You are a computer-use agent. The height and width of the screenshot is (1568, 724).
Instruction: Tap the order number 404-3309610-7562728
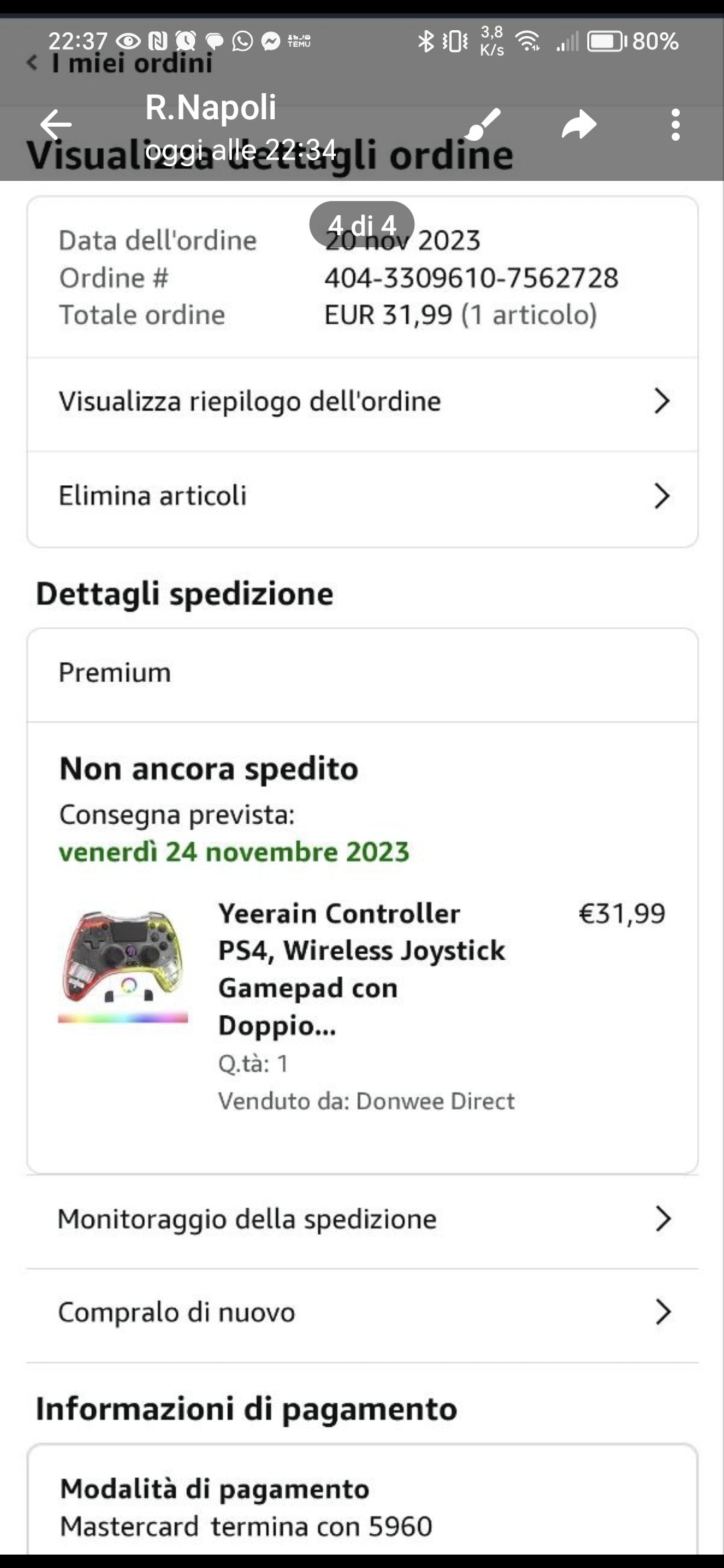click(471, 278)
